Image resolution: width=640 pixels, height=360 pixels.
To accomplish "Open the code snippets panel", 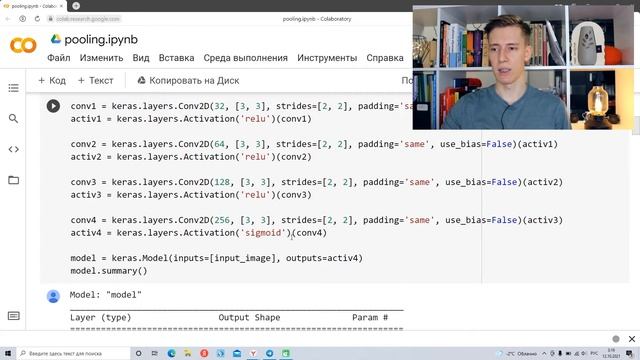I will pos(13,149).
